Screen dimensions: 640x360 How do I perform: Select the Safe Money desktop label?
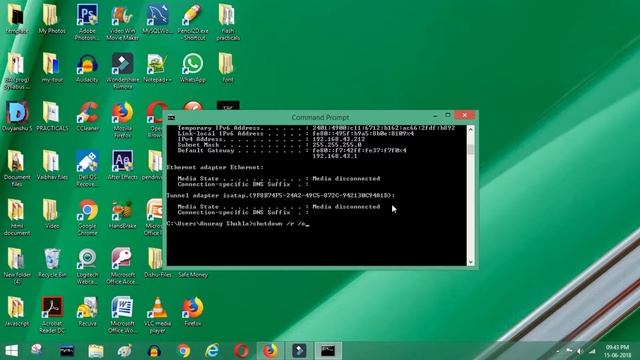[193, 275]
